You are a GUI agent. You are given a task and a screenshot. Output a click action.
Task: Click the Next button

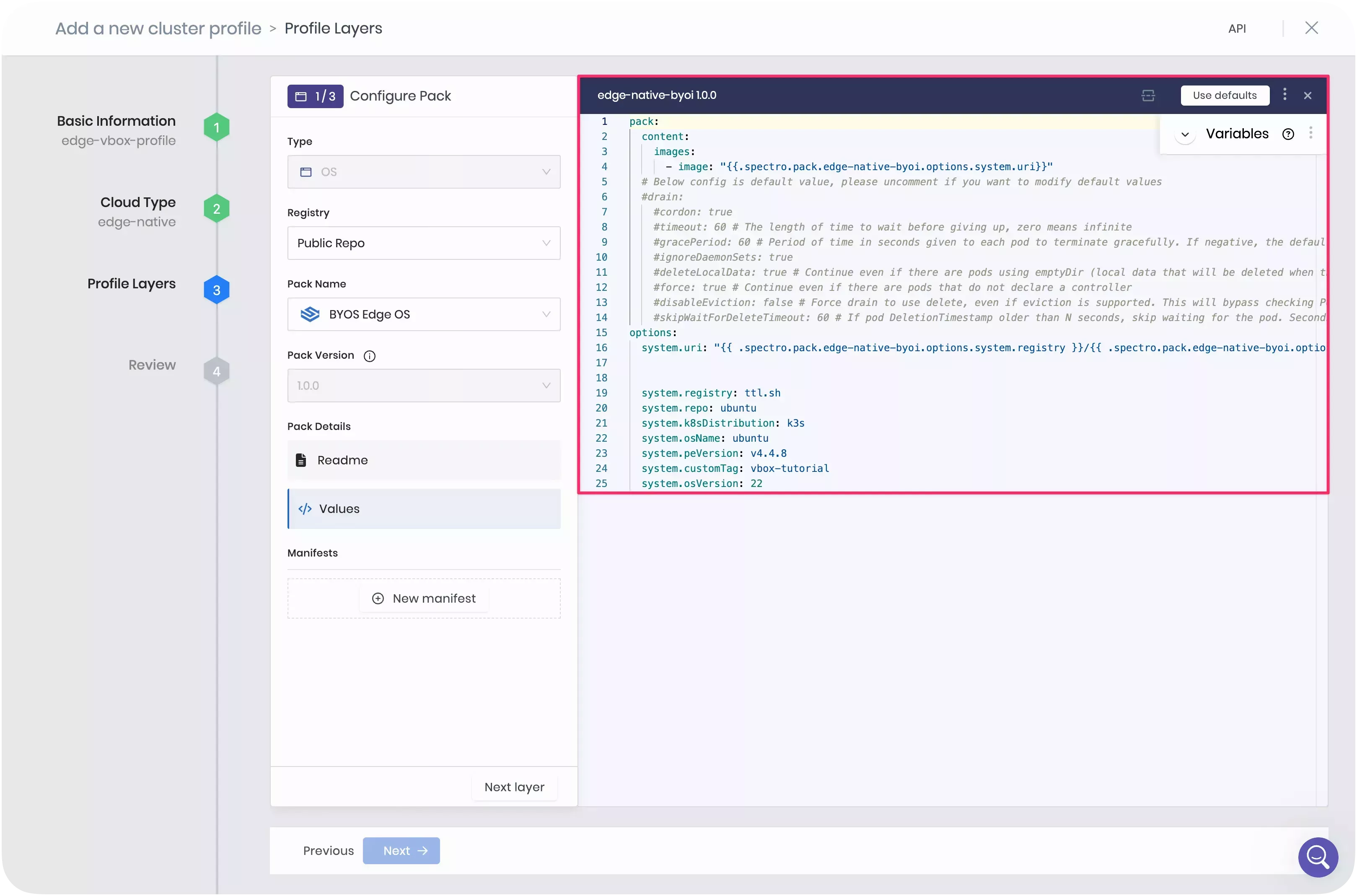401,850
